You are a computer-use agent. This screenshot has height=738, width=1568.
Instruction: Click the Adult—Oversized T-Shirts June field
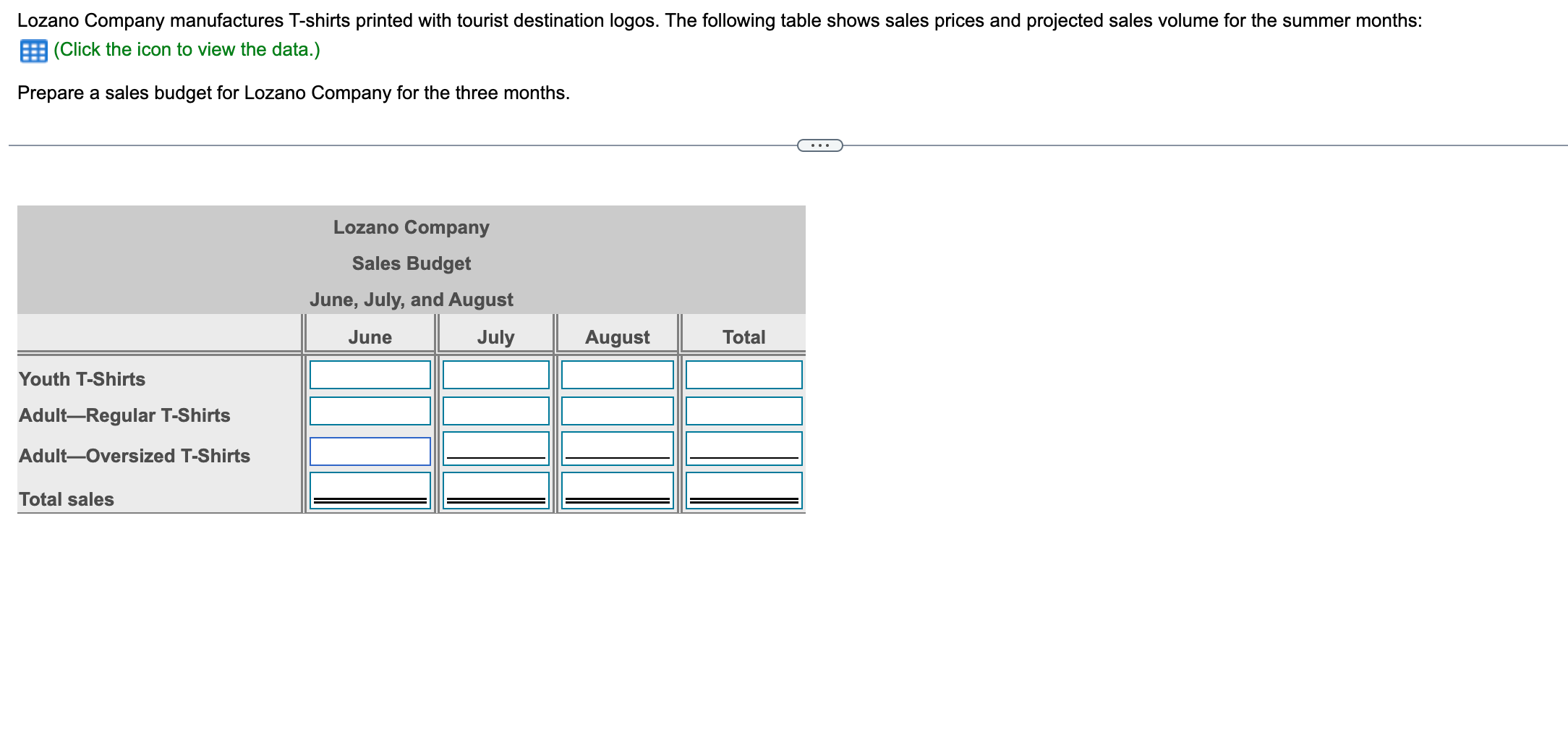click(x=370, y=450)
